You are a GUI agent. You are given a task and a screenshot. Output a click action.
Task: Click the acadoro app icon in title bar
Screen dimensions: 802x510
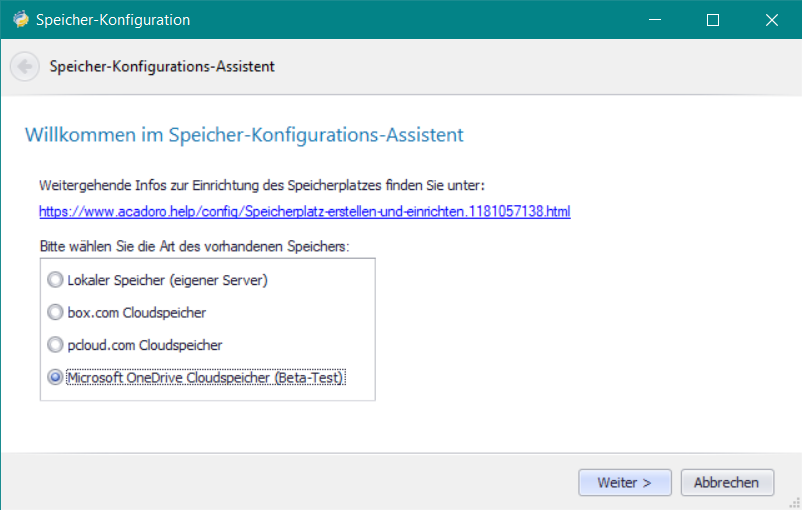click(x=21, y=19)
